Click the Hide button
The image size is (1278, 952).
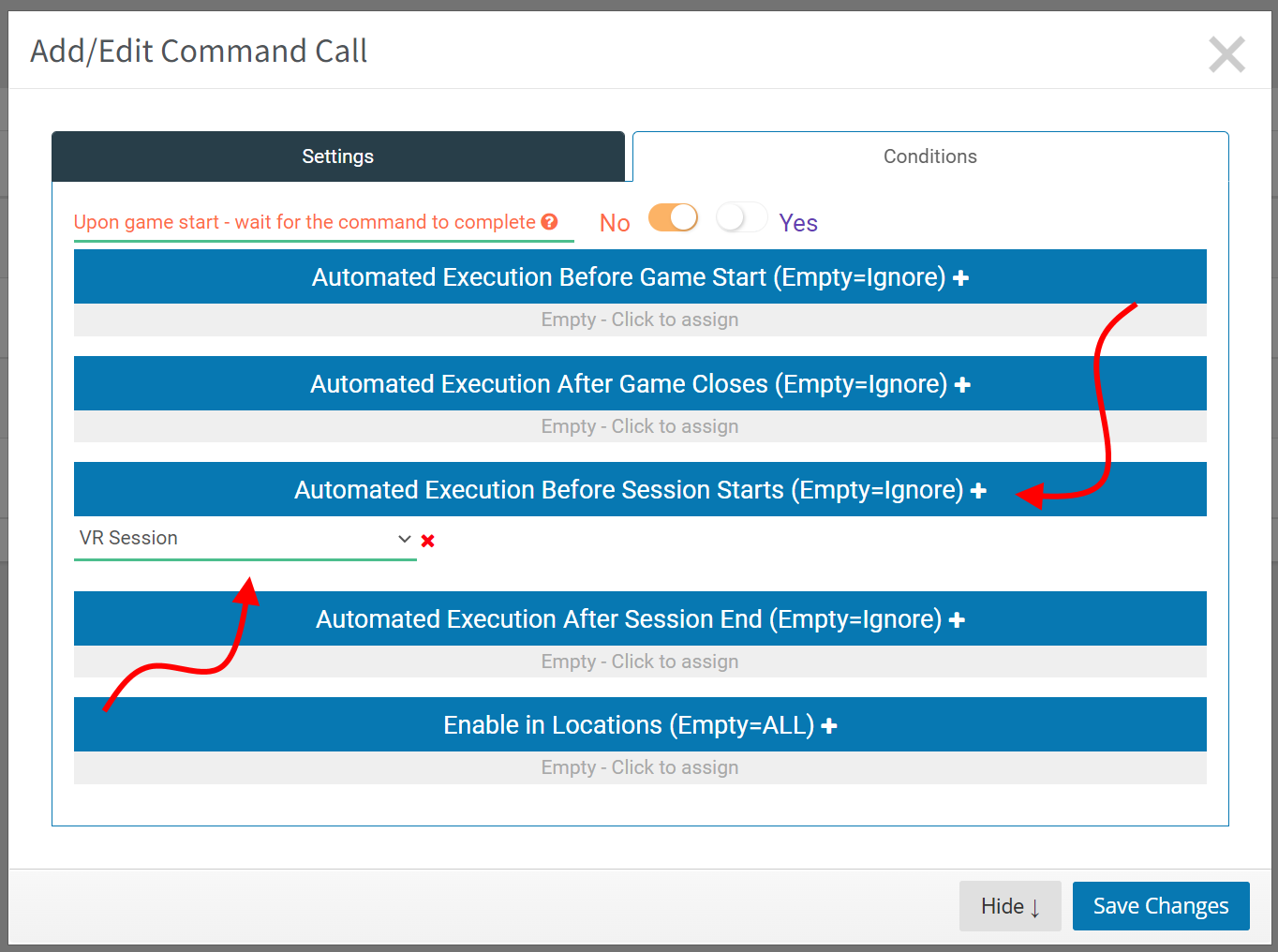click(1010, 906)
